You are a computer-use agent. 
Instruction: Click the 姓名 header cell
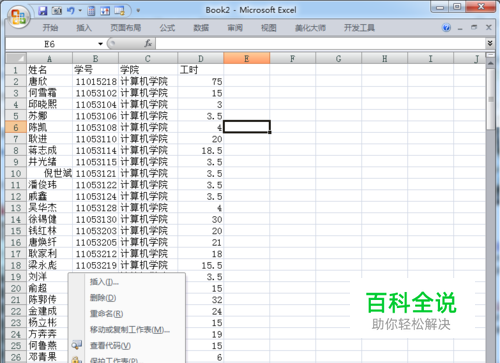click(x=49, y=70)
